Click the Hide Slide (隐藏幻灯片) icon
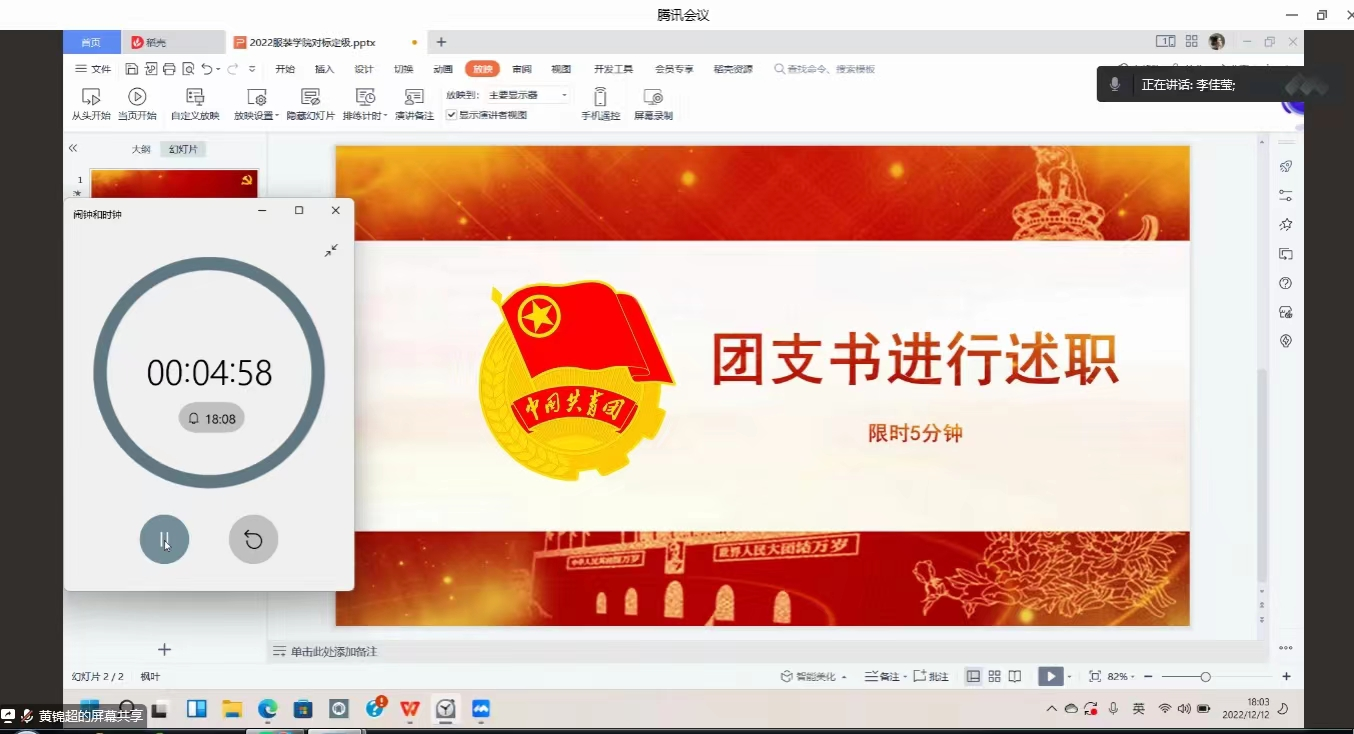The height and width of the screenshot is (734, 1354). pos(311,97)
